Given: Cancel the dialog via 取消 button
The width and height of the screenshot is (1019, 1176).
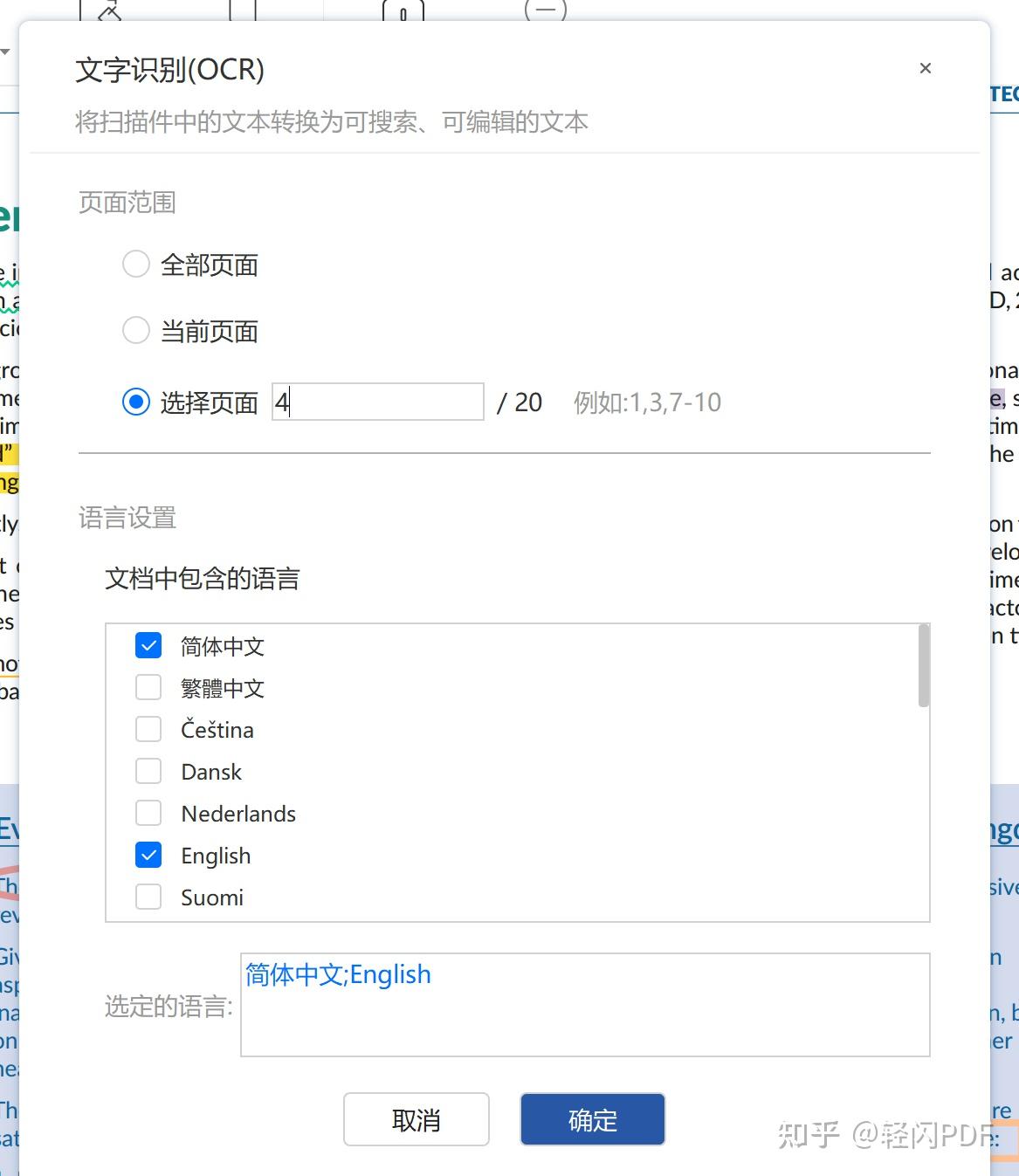Looking at the screenshot, I should click(416, 1119).
